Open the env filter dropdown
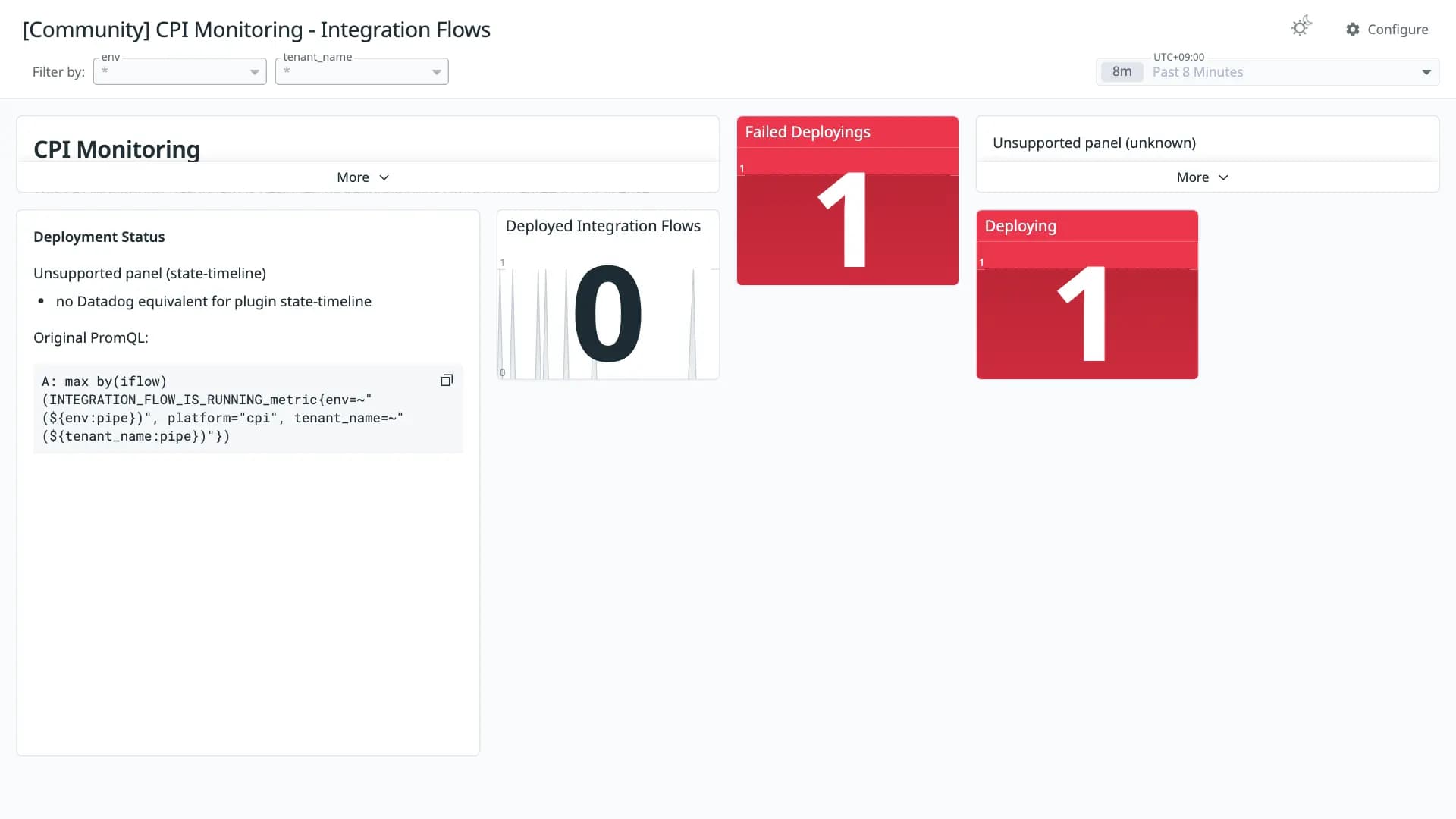This screenshot has width=1456, height=819. [x=180, y=71]
